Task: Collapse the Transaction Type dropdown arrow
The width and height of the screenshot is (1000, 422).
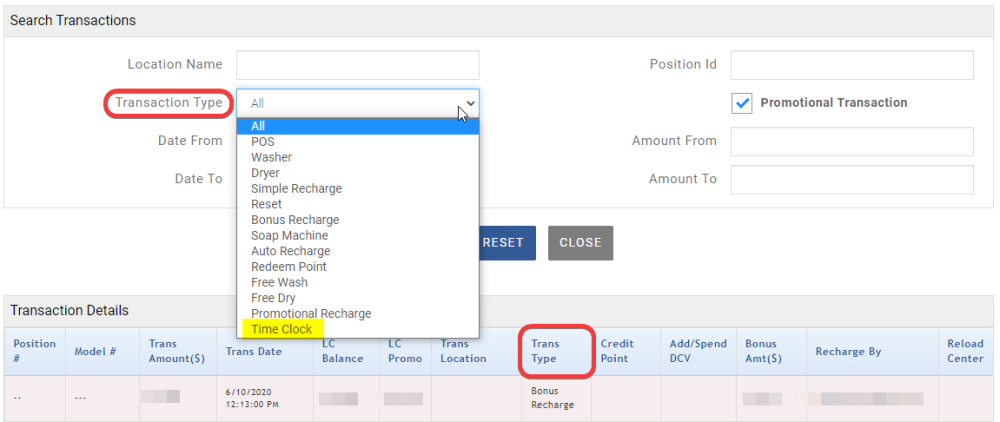Action: point(471,103)
